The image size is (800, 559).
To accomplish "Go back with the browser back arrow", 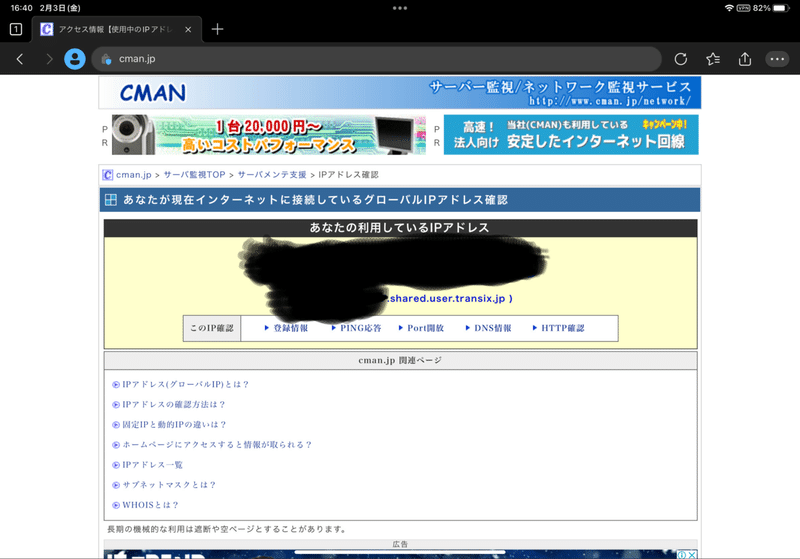I will (x=20, y=59).
